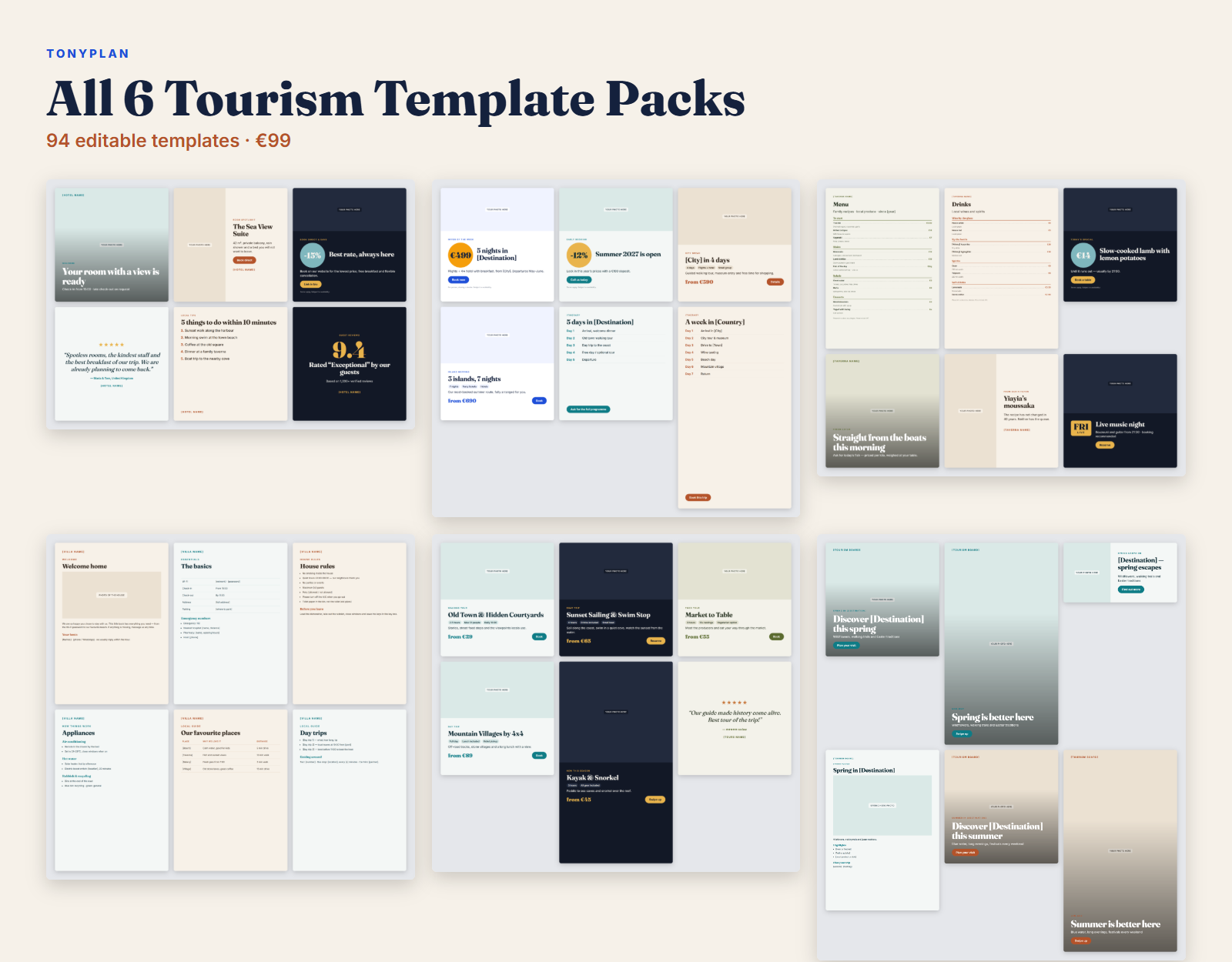Select the 'Day trips' template
The width and height of the screenshot is (1232, 962).
tap(350, 790)
